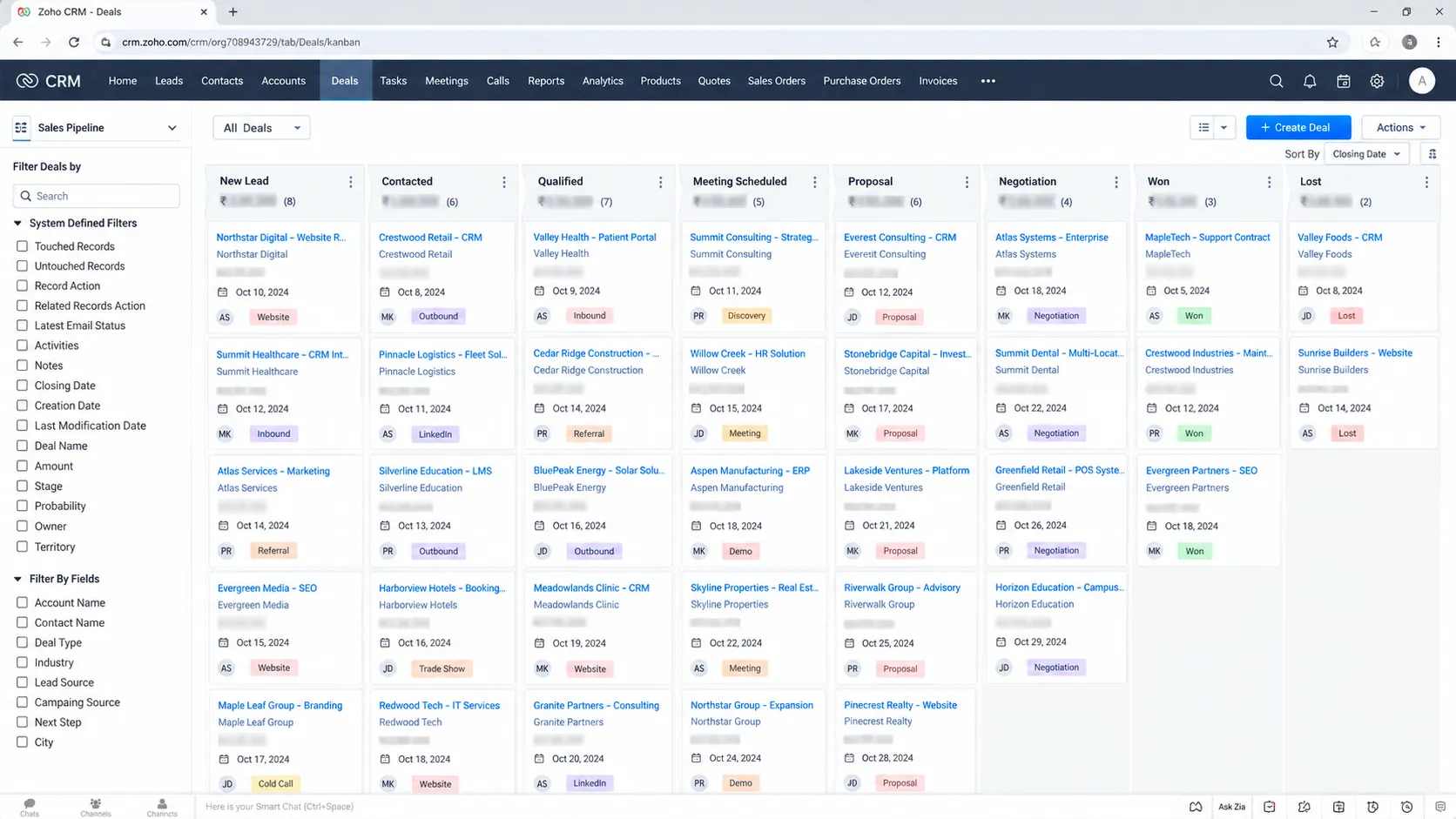Open the user profile avatar
The height and width of the screenshot is (819, 1456).
click(x=1422, y=81)
